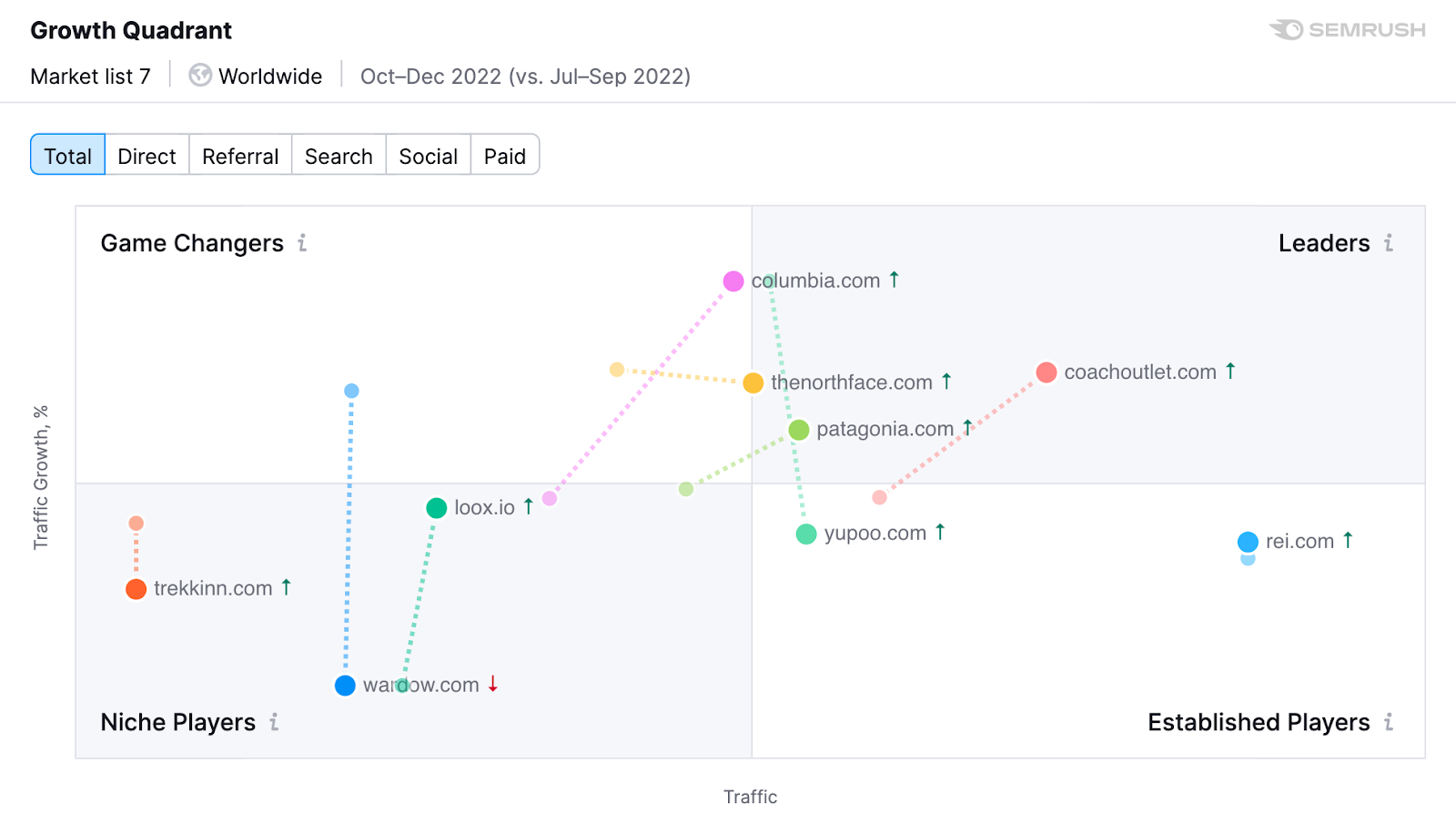Viewport: 1456px width, 834px height.
Task: Enable the Direct traffic filter
Action: pos(147,155)
